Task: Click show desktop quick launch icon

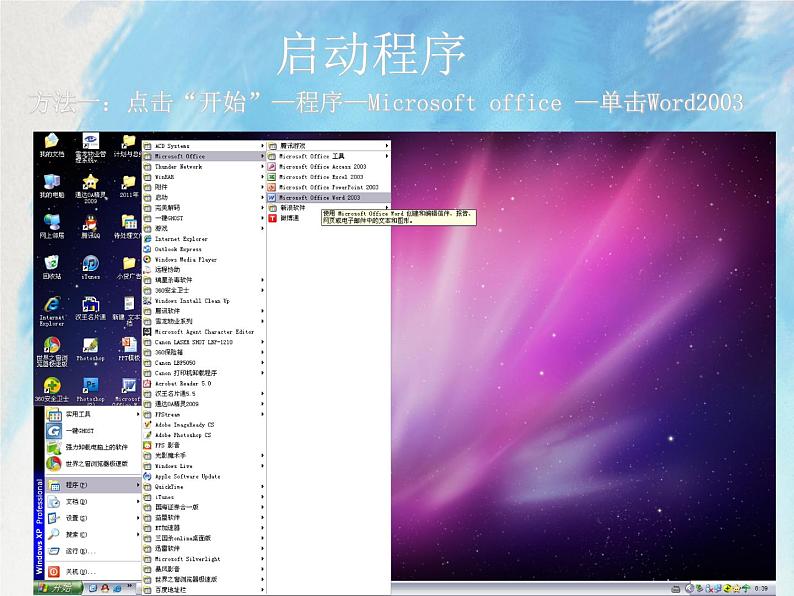Action: [93, 588]
